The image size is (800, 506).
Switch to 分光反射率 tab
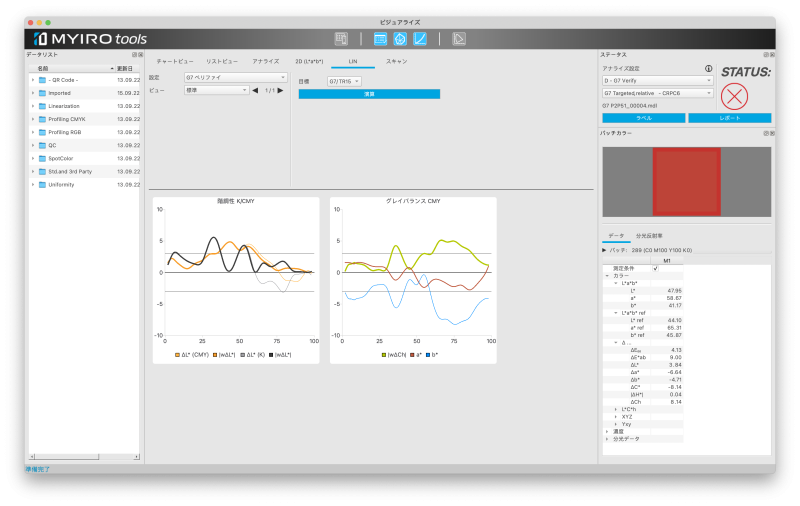(649, 236)
